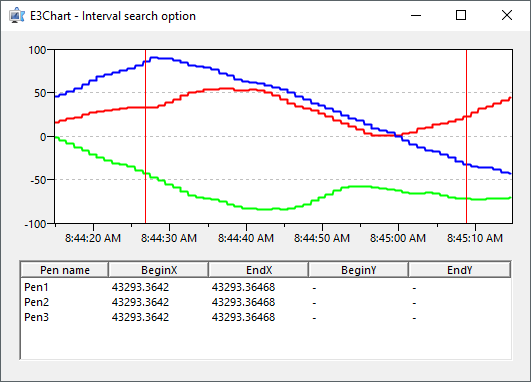Click the 8:45:00 AM time axis label
The height and width of the screenshot is (382, 531).
(x=398, y=238)
